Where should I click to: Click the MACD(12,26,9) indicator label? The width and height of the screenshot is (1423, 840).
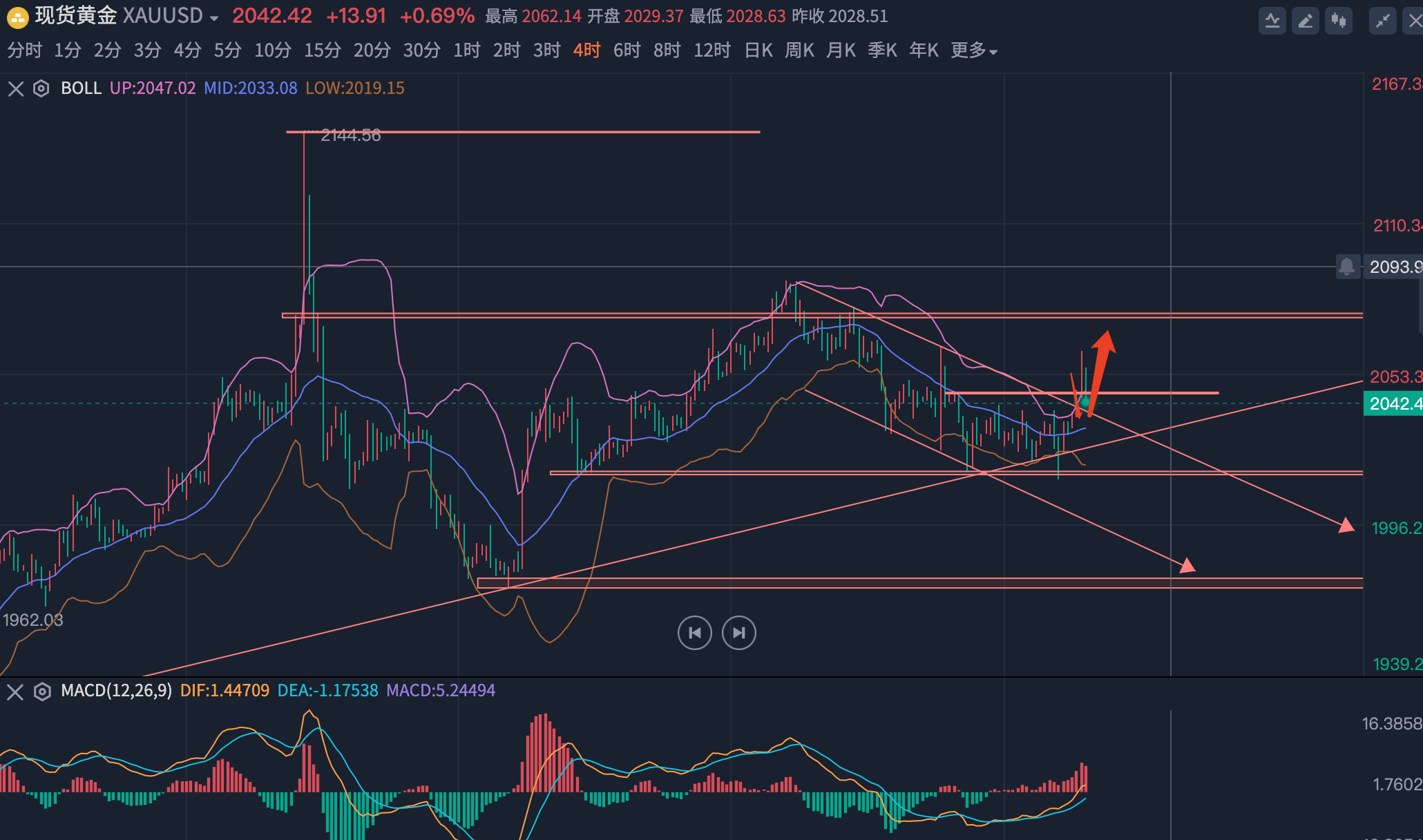pos(117,691)
